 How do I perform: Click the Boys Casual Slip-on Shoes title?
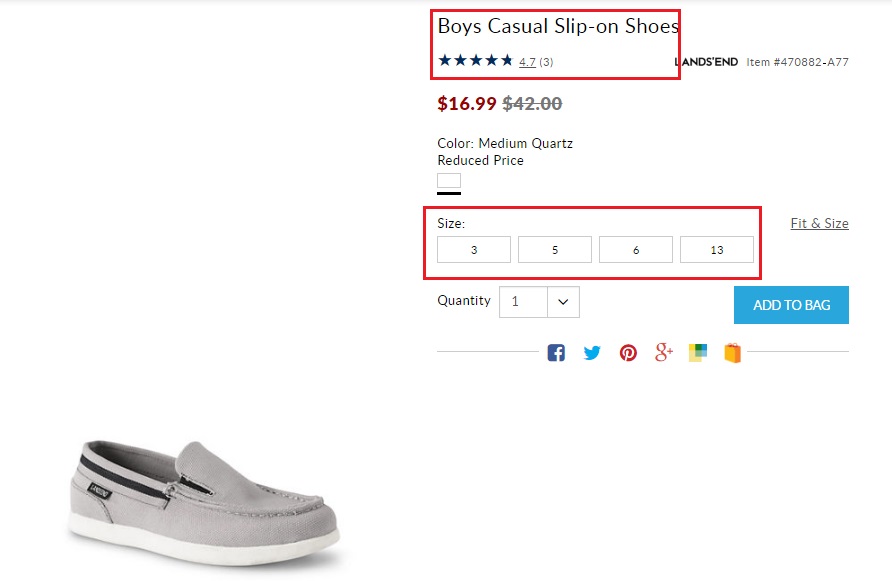click(x=558, y=26)
